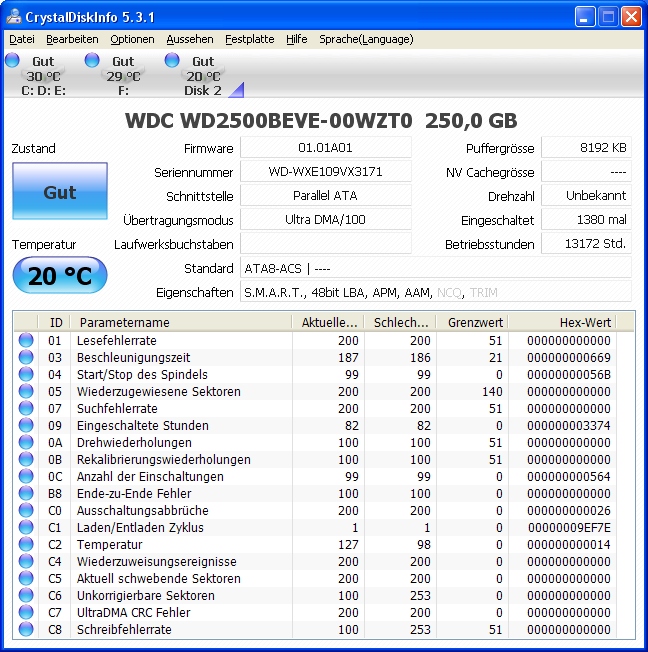
Task: Click the Hex-Wert column header
Action: [562, 322]
